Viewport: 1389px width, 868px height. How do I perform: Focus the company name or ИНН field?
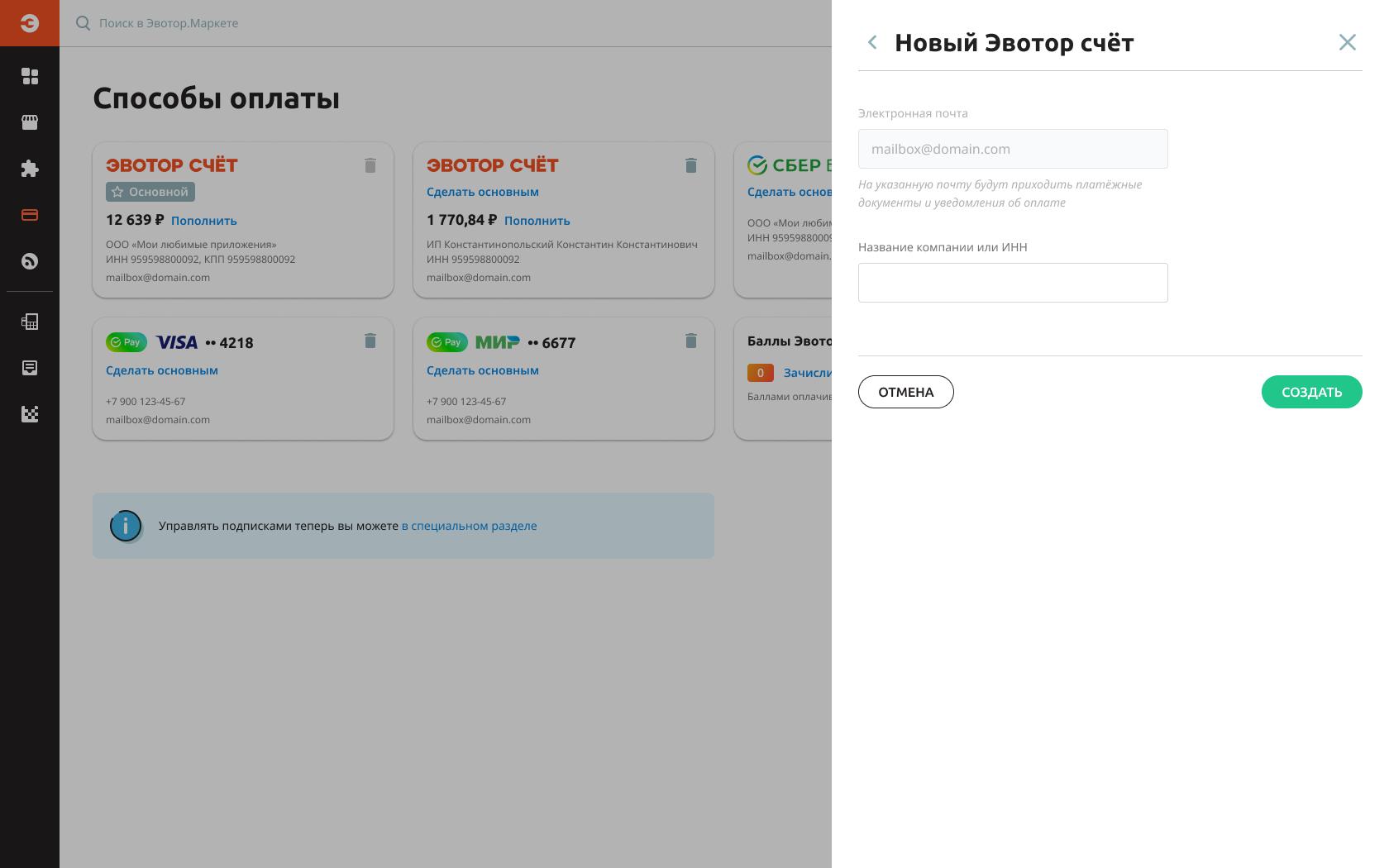(1013, 283)
